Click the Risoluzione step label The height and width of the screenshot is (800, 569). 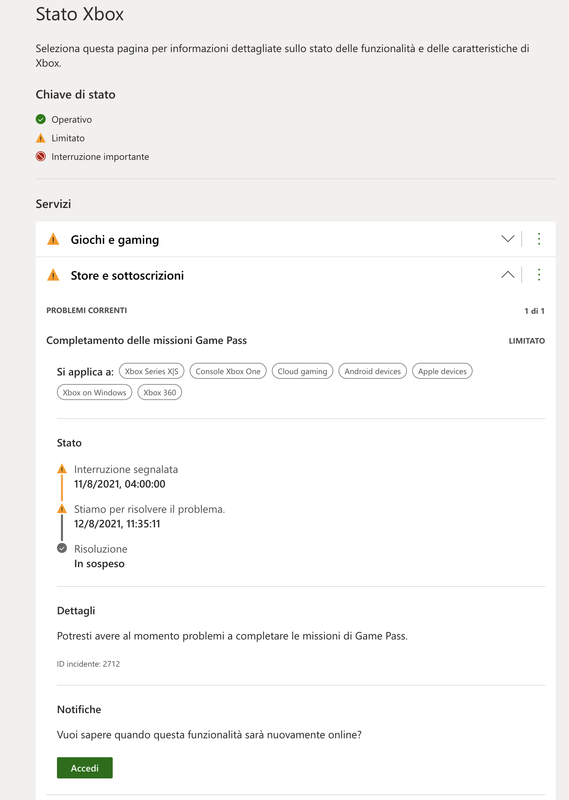click(101, 549)
